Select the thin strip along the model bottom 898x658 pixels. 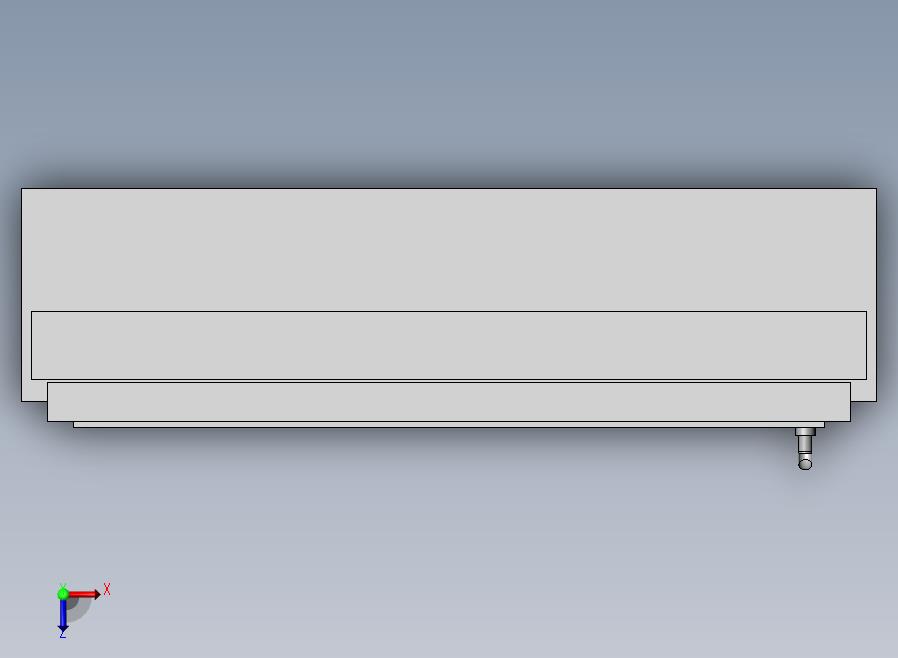pos(448,425)
